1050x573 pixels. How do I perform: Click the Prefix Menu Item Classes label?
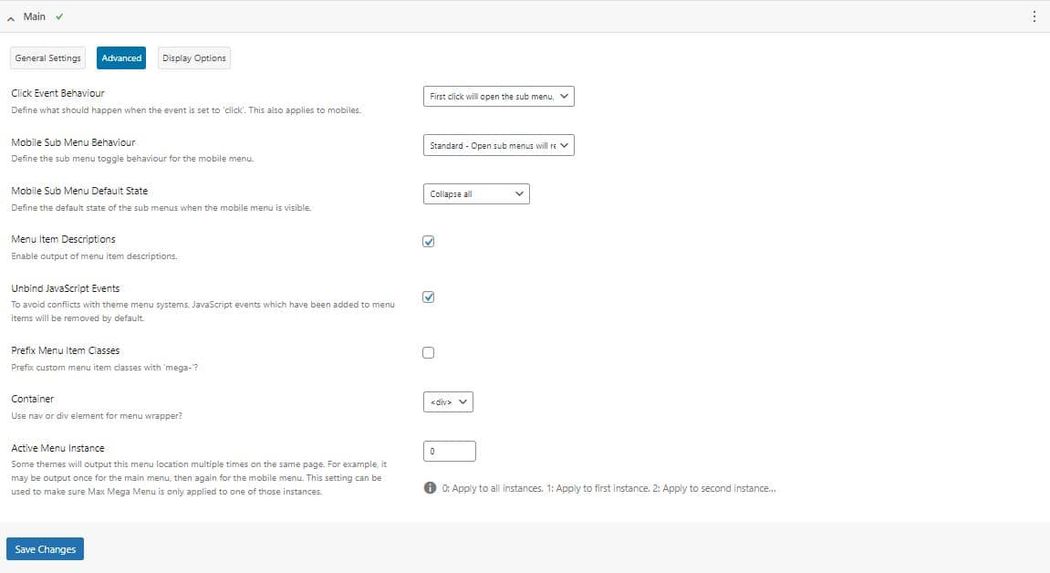(x=65, y=351)
